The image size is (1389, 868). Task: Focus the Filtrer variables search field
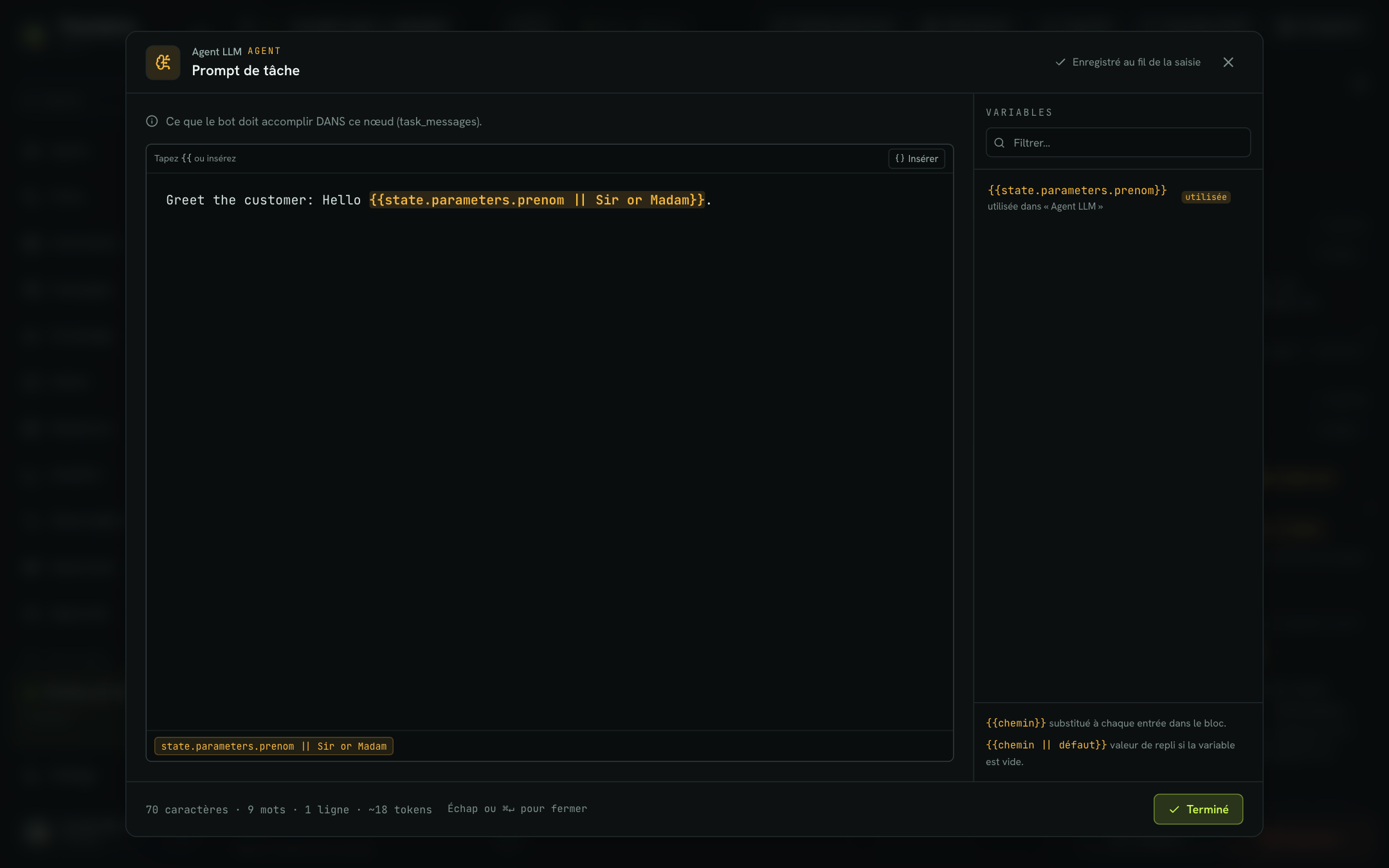tap(1118, 143)
